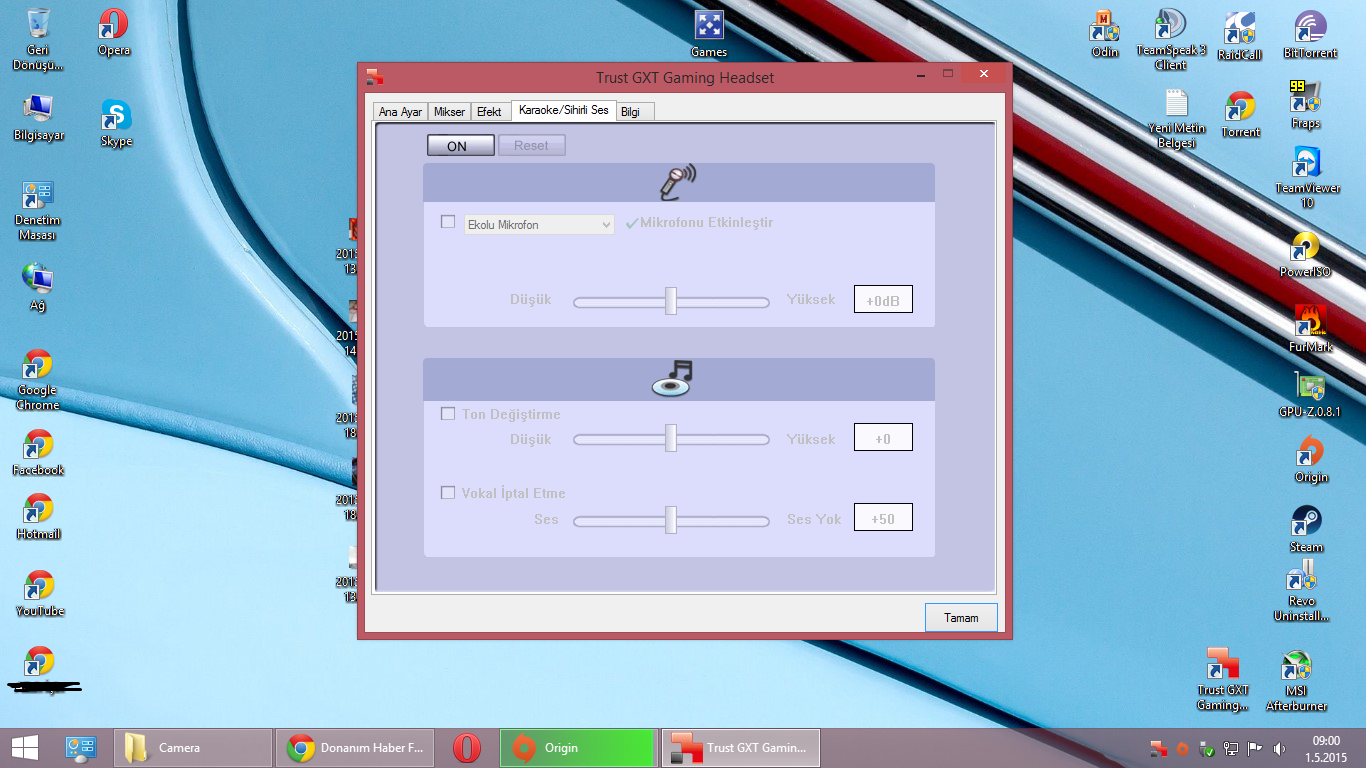
Task: Open the Hotmail desktop shortcut
Action: [x=38, y=516]
